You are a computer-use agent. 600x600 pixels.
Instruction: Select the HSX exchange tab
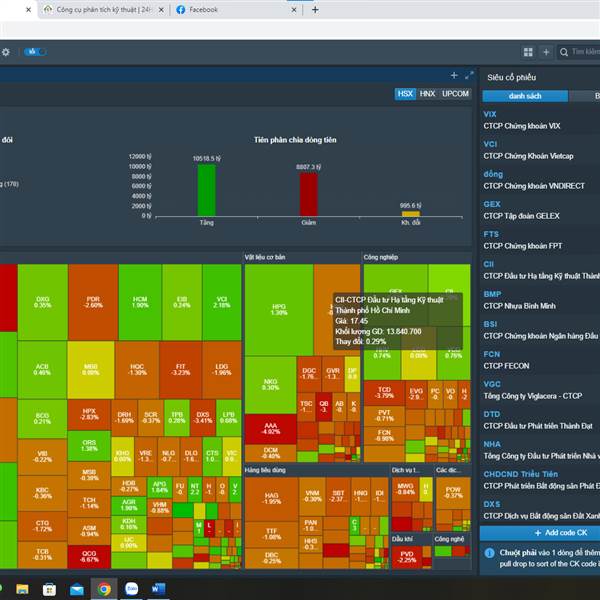click(x=405, y=94)
